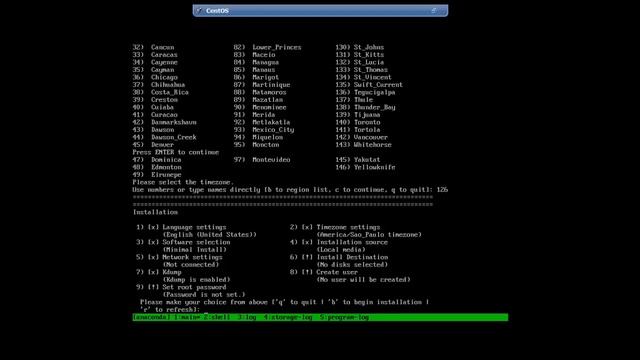Select the [!] marker beside Install Destination
Image resolution: width=640 pixels, height=360 pixels.
(307, 258)
